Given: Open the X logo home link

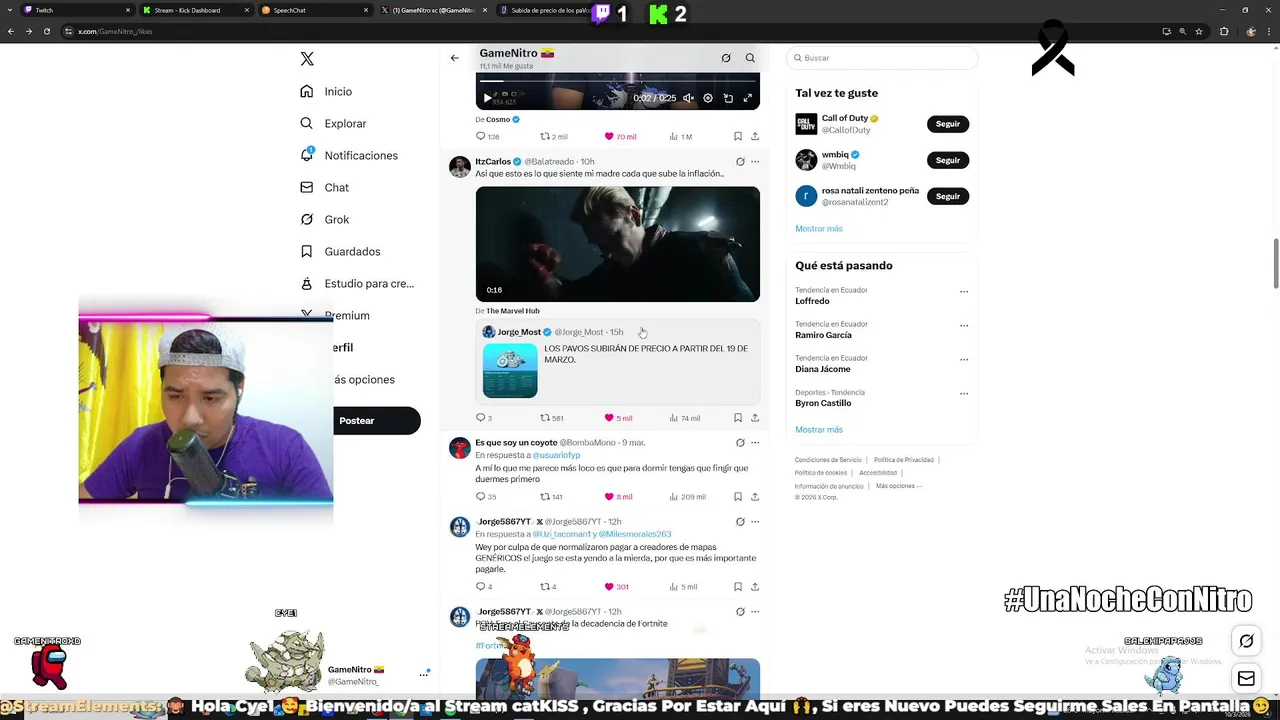Looking at the screenshot, I should [x=307, y=59].
